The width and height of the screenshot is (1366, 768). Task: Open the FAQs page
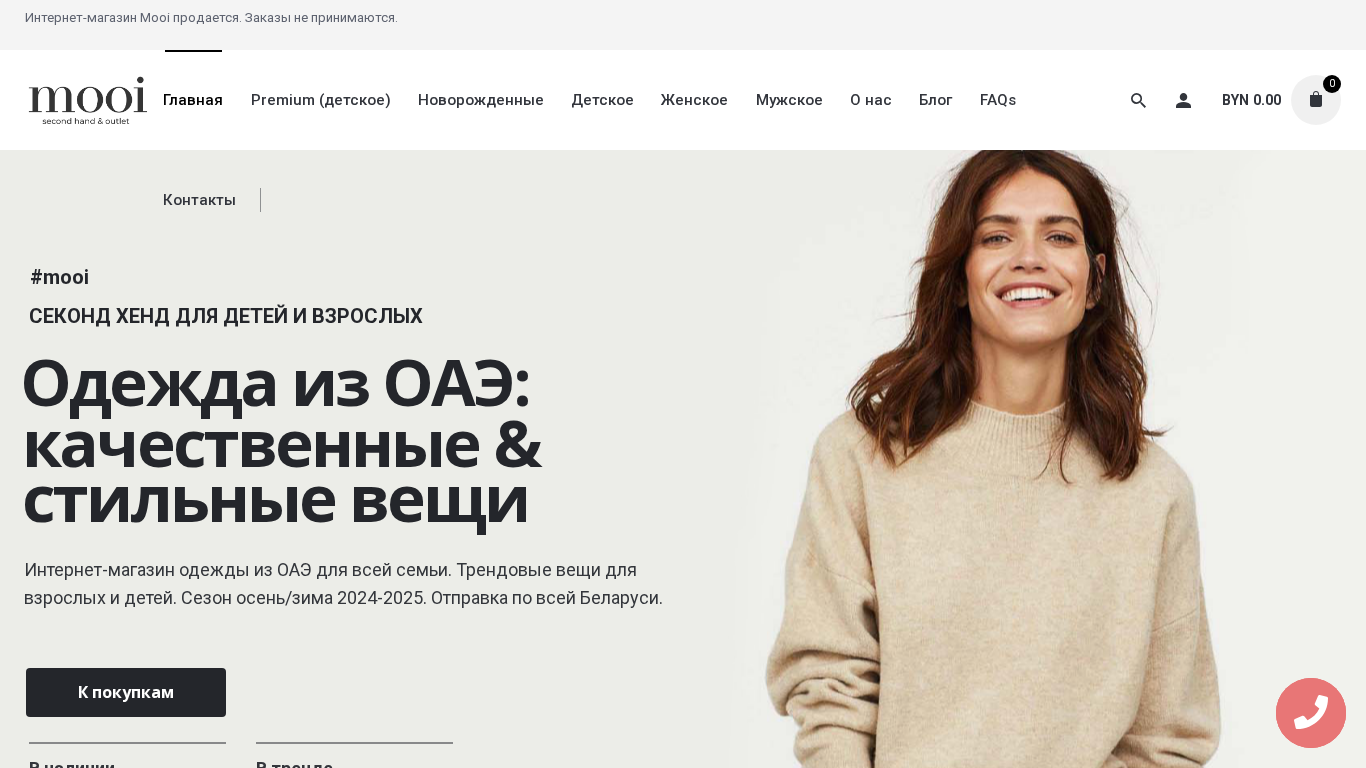tap(998, 100)
